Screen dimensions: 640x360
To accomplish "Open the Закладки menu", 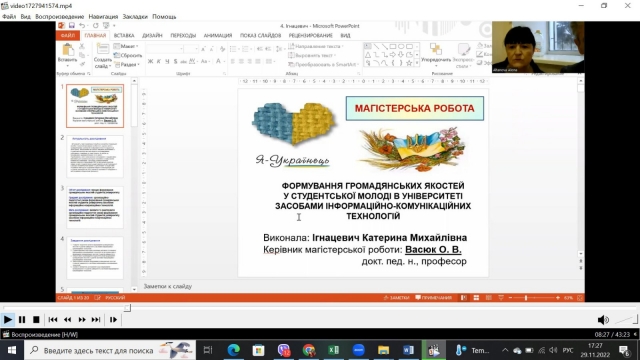I will [x=135, y=17].
